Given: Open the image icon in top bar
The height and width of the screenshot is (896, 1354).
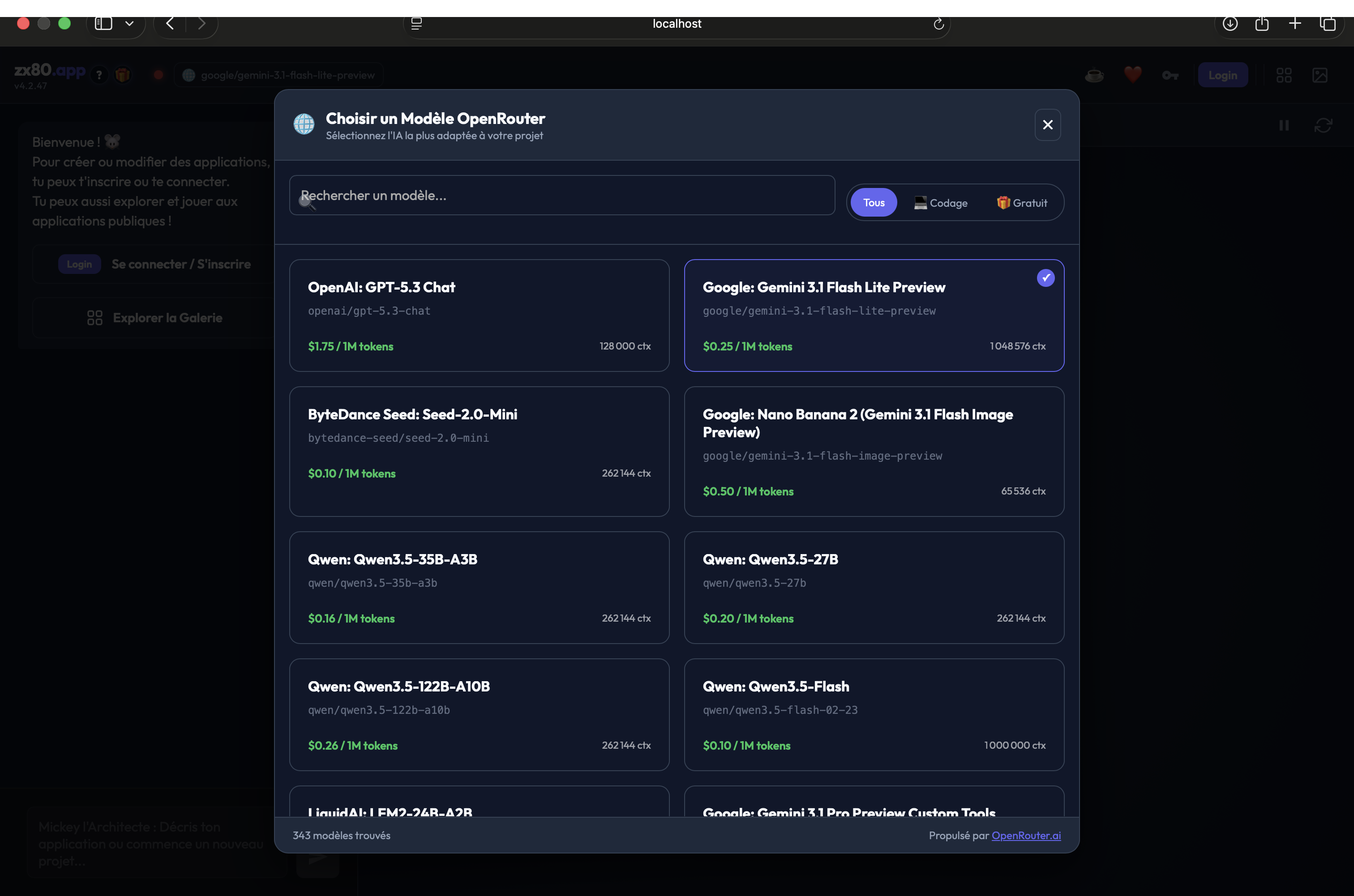Looking at the screenshot, I should click(1320, 75).
